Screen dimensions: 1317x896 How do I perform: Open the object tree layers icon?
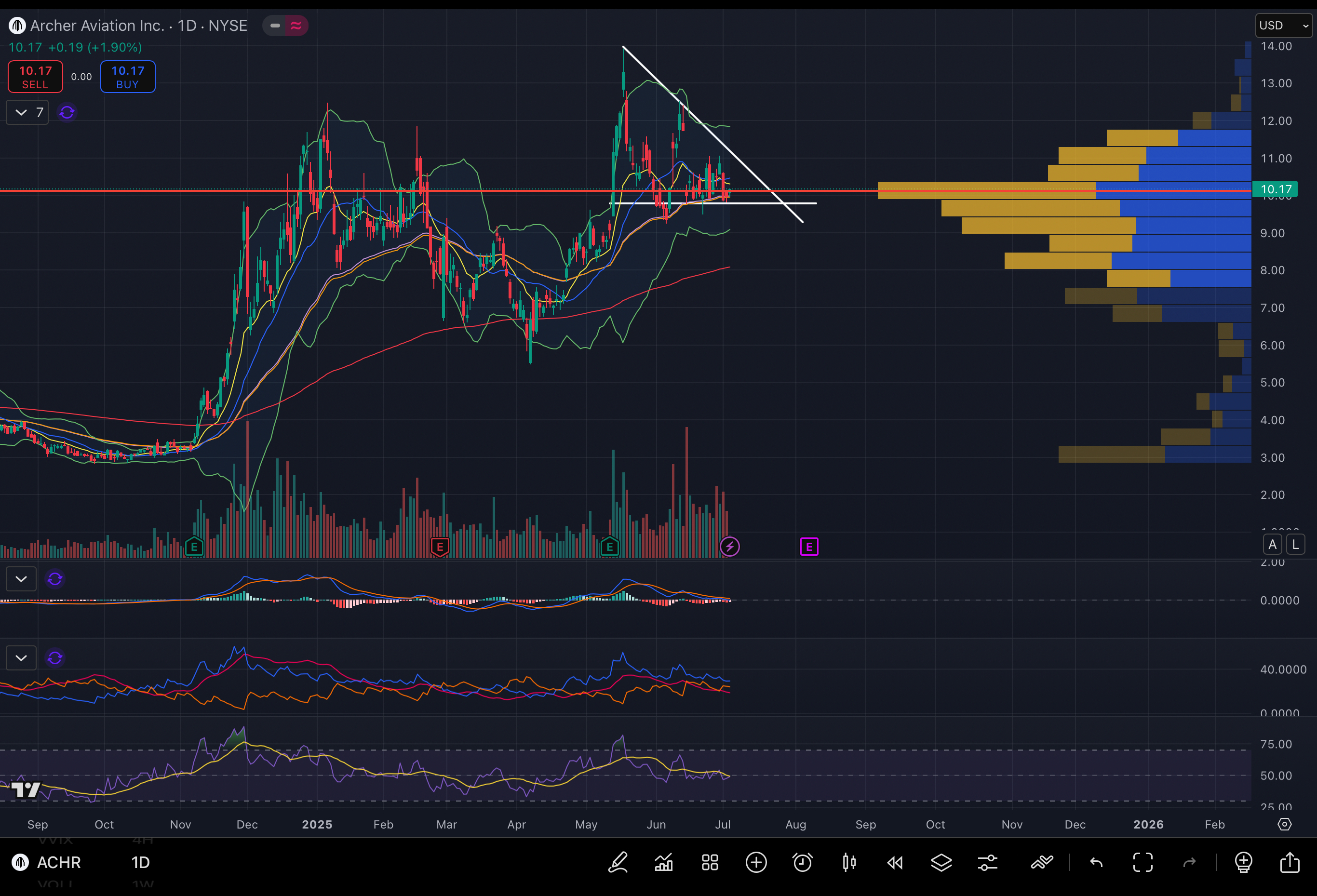pyautogui.click(x=941, y=863)
